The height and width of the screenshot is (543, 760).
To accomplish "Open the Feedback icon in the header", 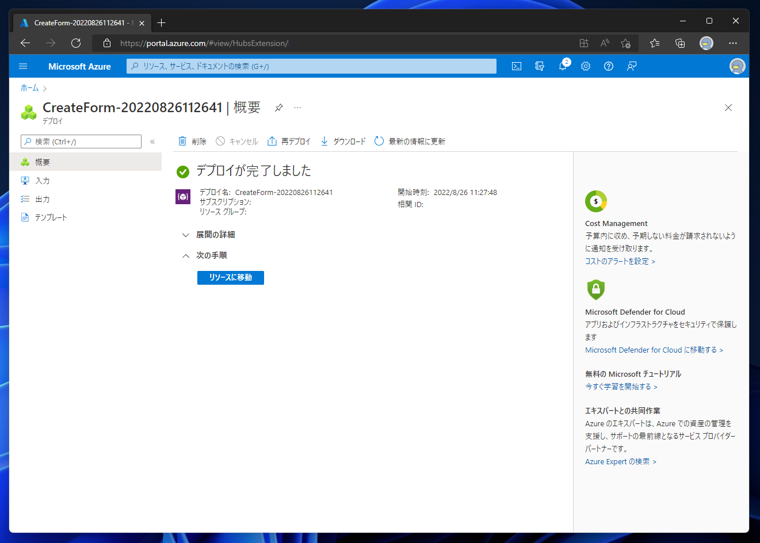I will 632,66.
